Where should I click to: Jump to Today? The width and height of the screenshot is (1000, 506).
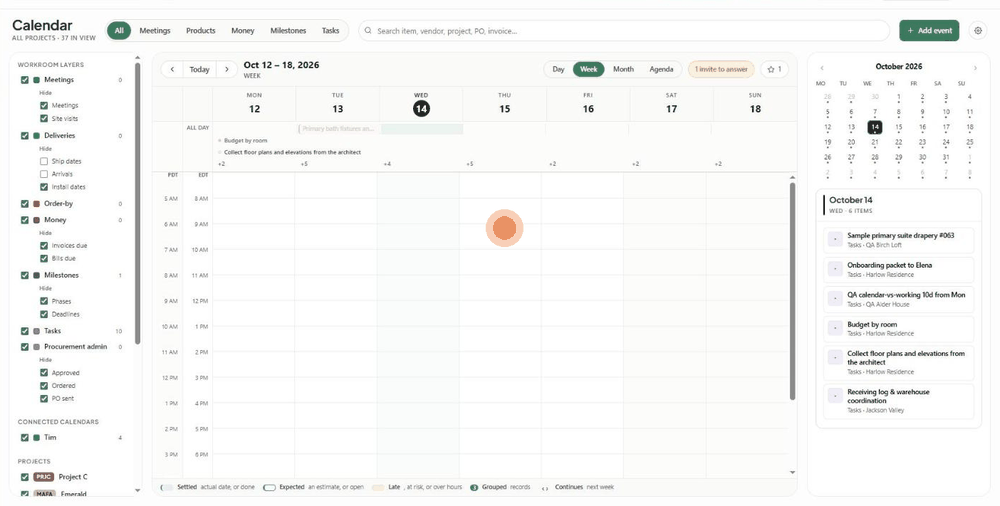[200, 70]
